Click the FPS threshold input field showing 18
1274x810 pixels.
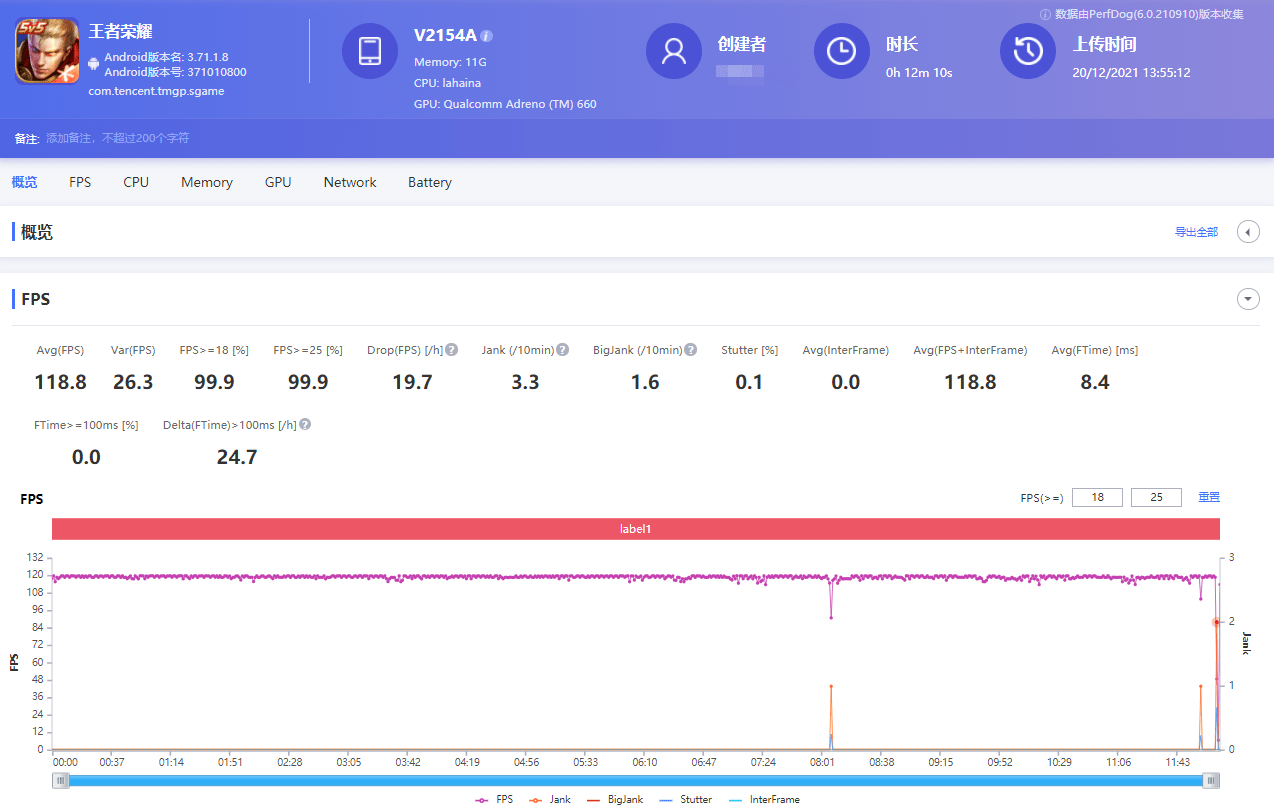click(1097, 497)
